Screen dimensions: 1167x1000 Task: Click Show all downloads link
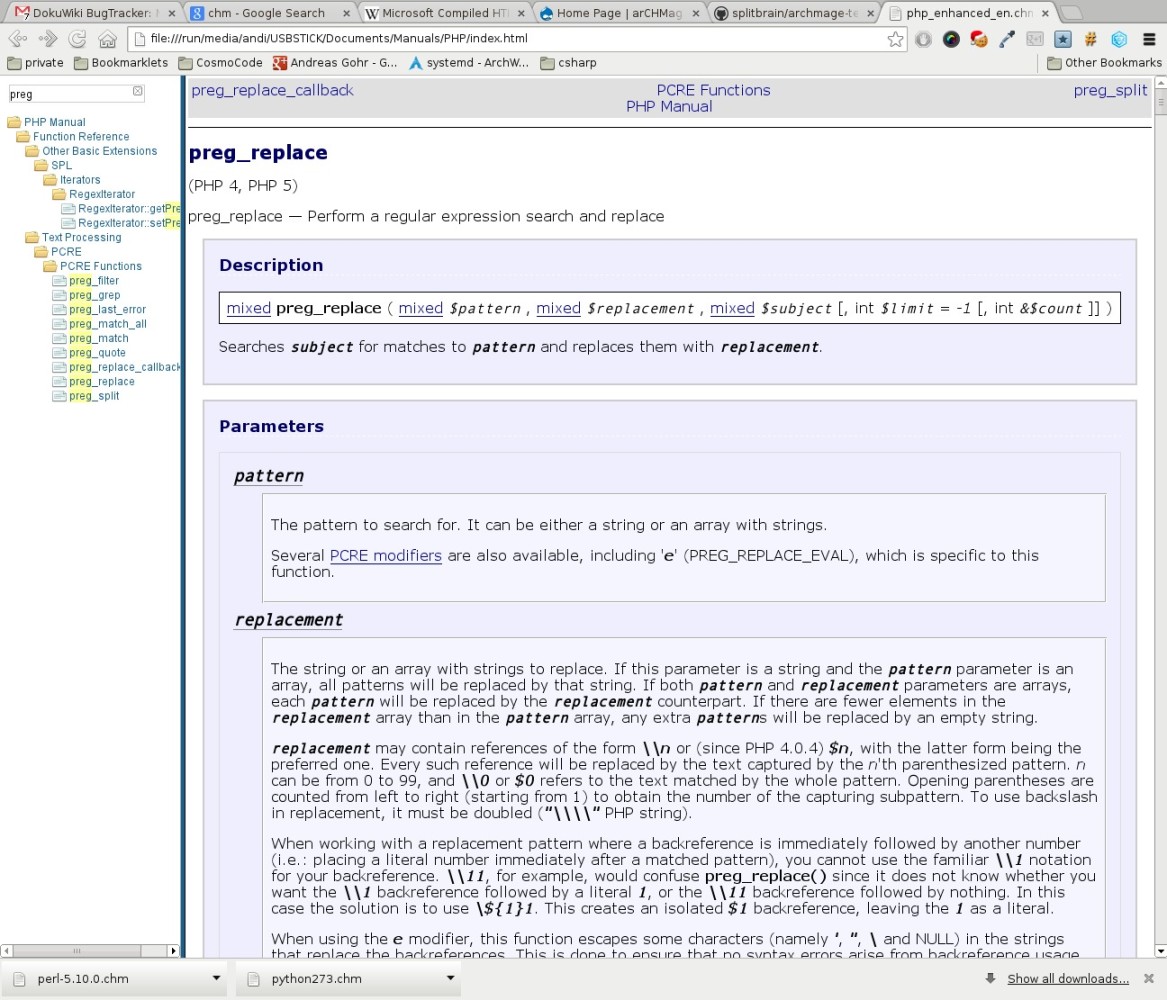coord(1068,978)
